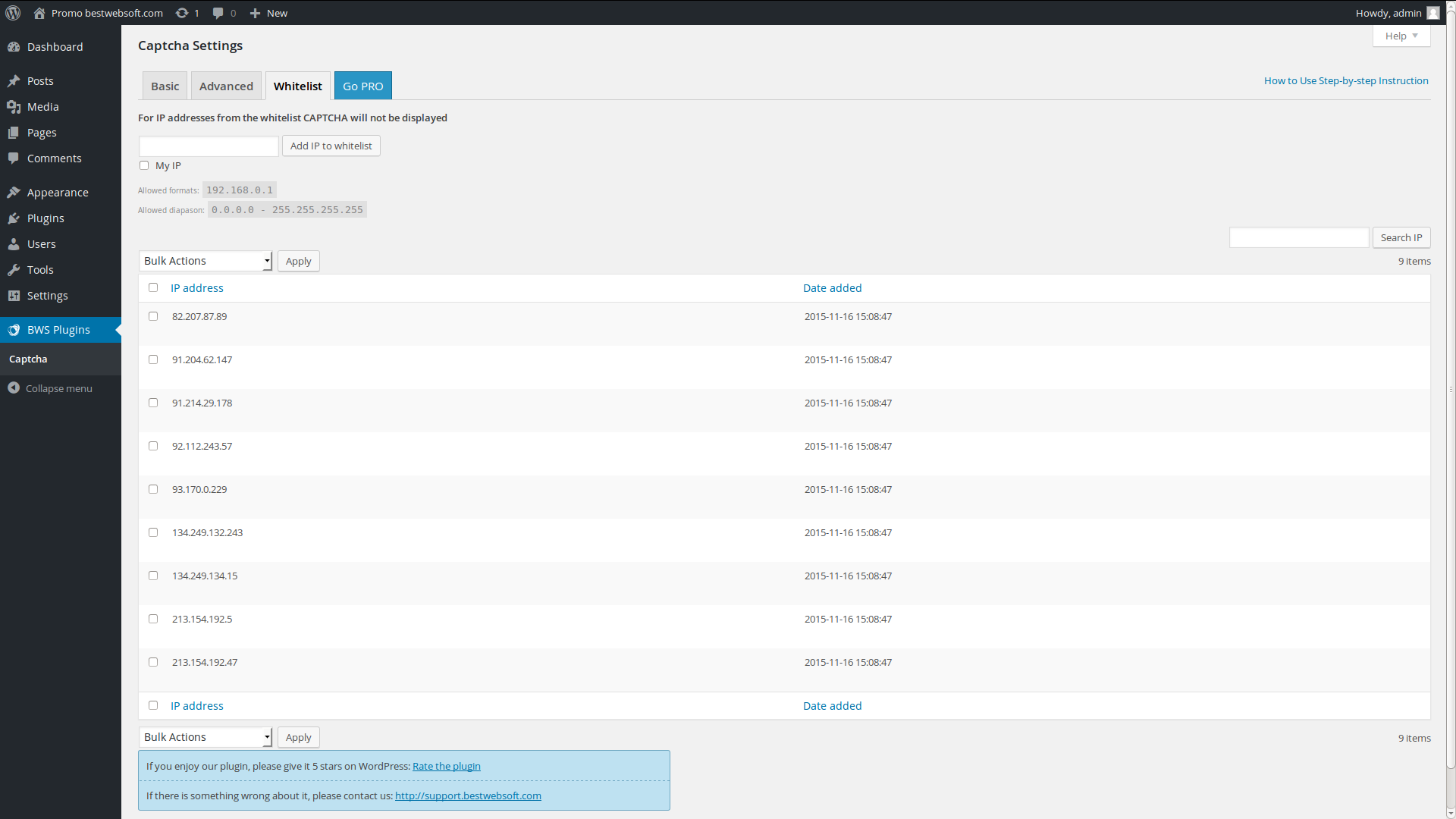
Task: Open the site home icon in admin bar
Action: [x=39, y=13]
